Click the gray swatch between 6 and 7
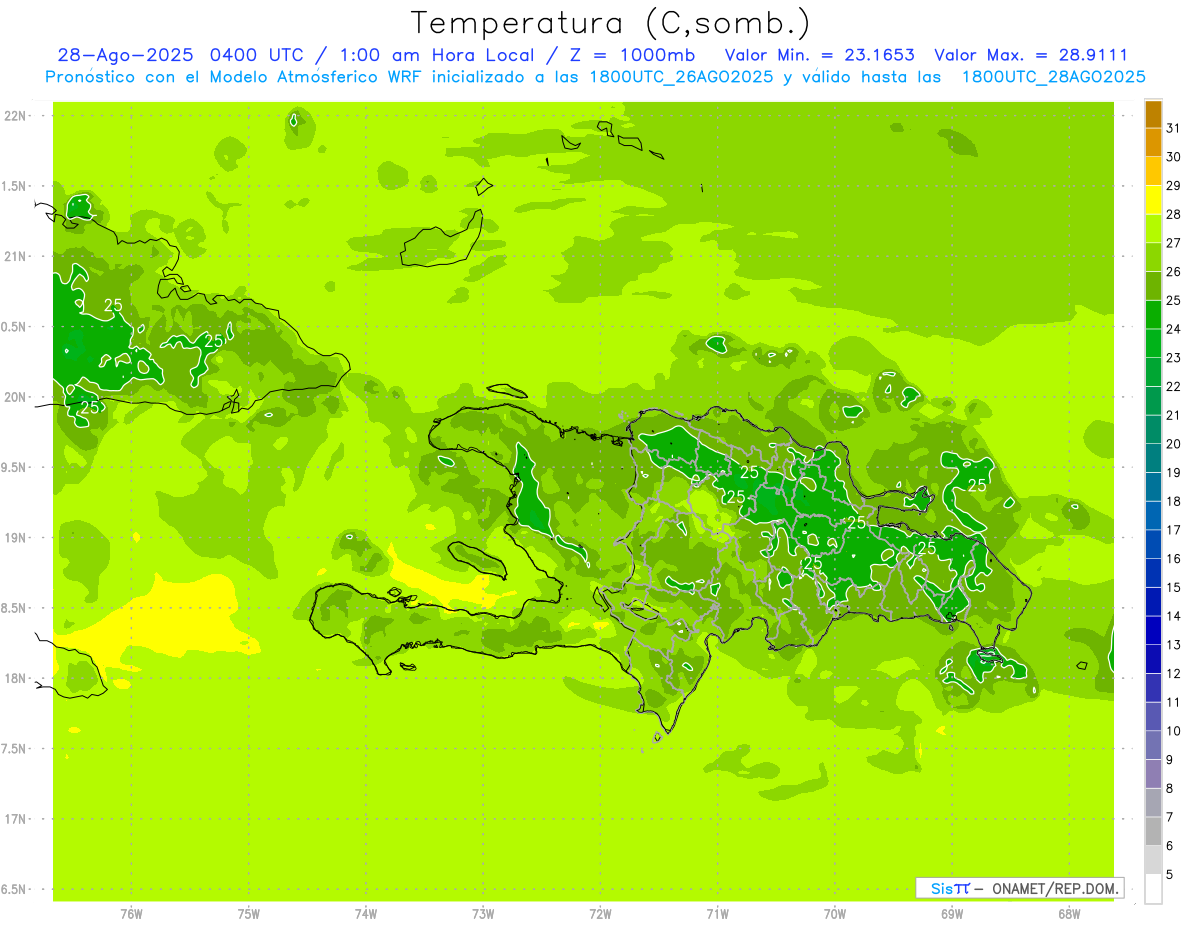The image size is (1200, 927). pyautogui.click(x=1154, y=831)
